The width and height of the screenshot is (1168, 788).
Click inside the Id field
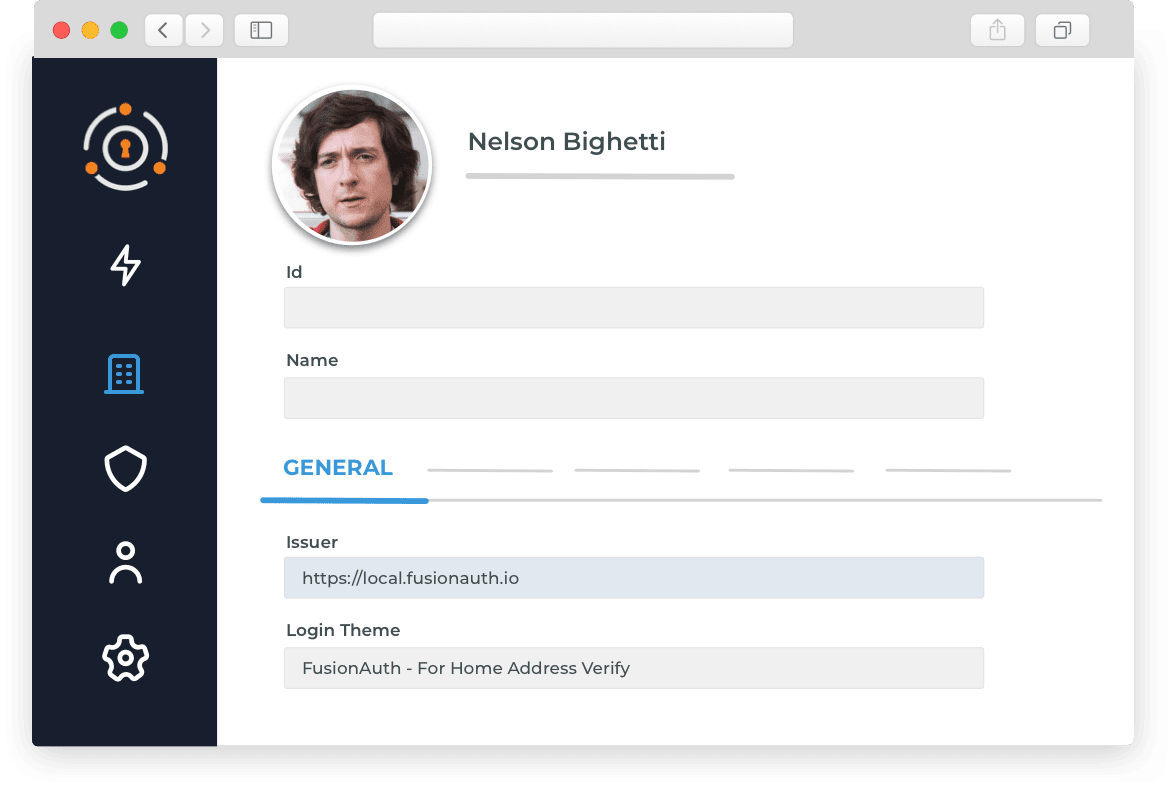pos(633,307)
